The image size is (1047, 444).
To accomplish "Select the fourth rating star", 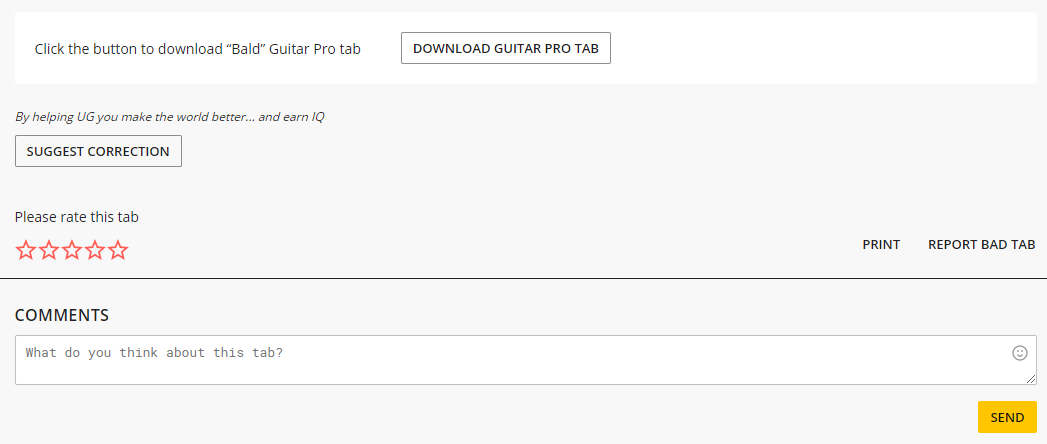I will (x=95, y=250).
